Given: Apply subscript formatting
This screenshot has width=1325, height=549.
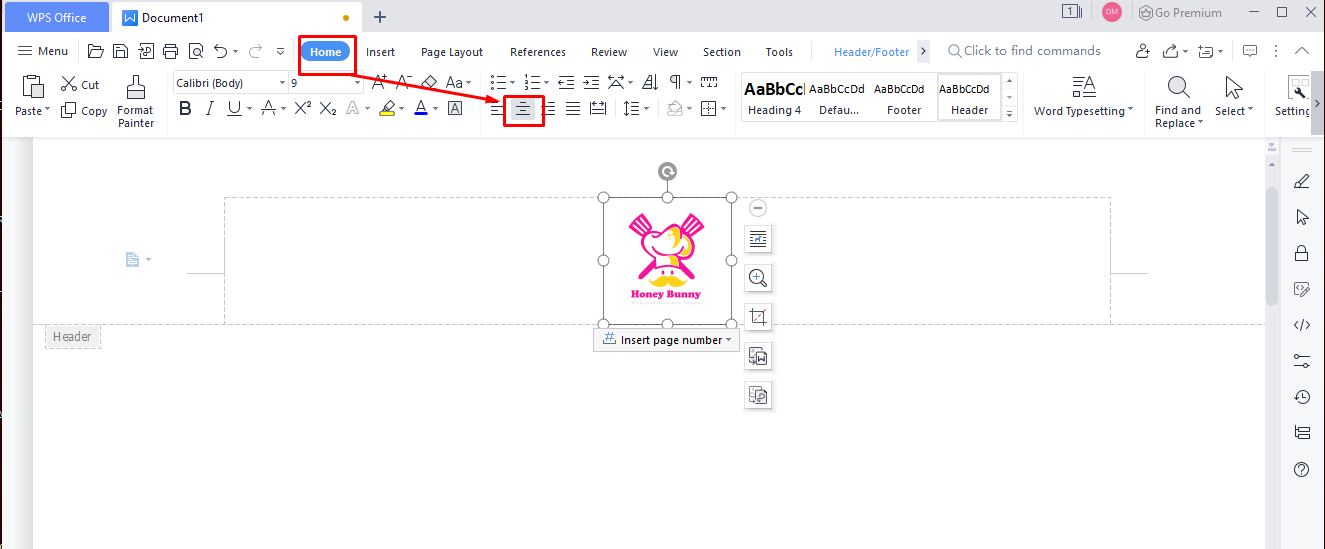Looking at the screenshot, I should click(x=328, y=108).
